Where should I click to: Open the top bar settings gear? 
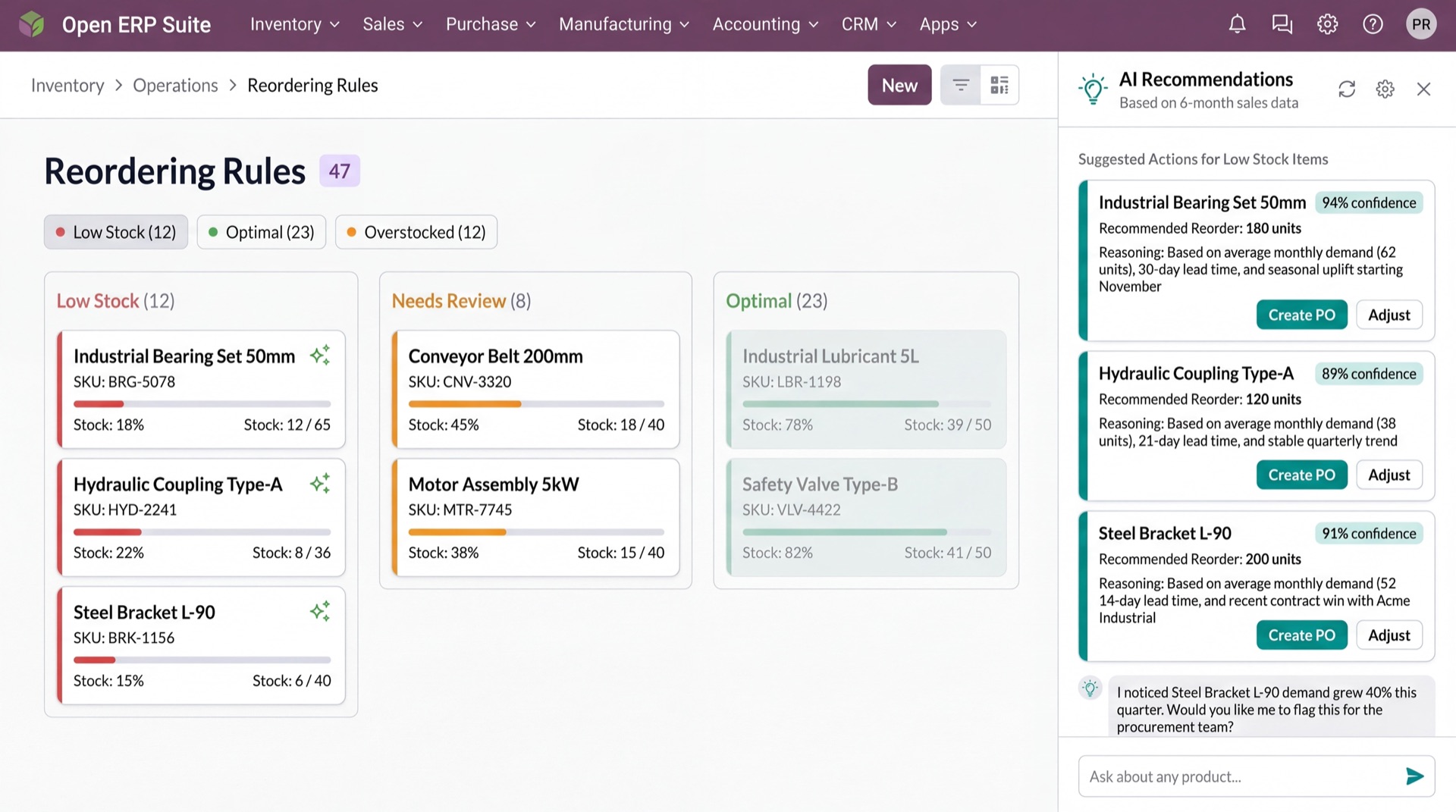click(x=1327, y=24)
